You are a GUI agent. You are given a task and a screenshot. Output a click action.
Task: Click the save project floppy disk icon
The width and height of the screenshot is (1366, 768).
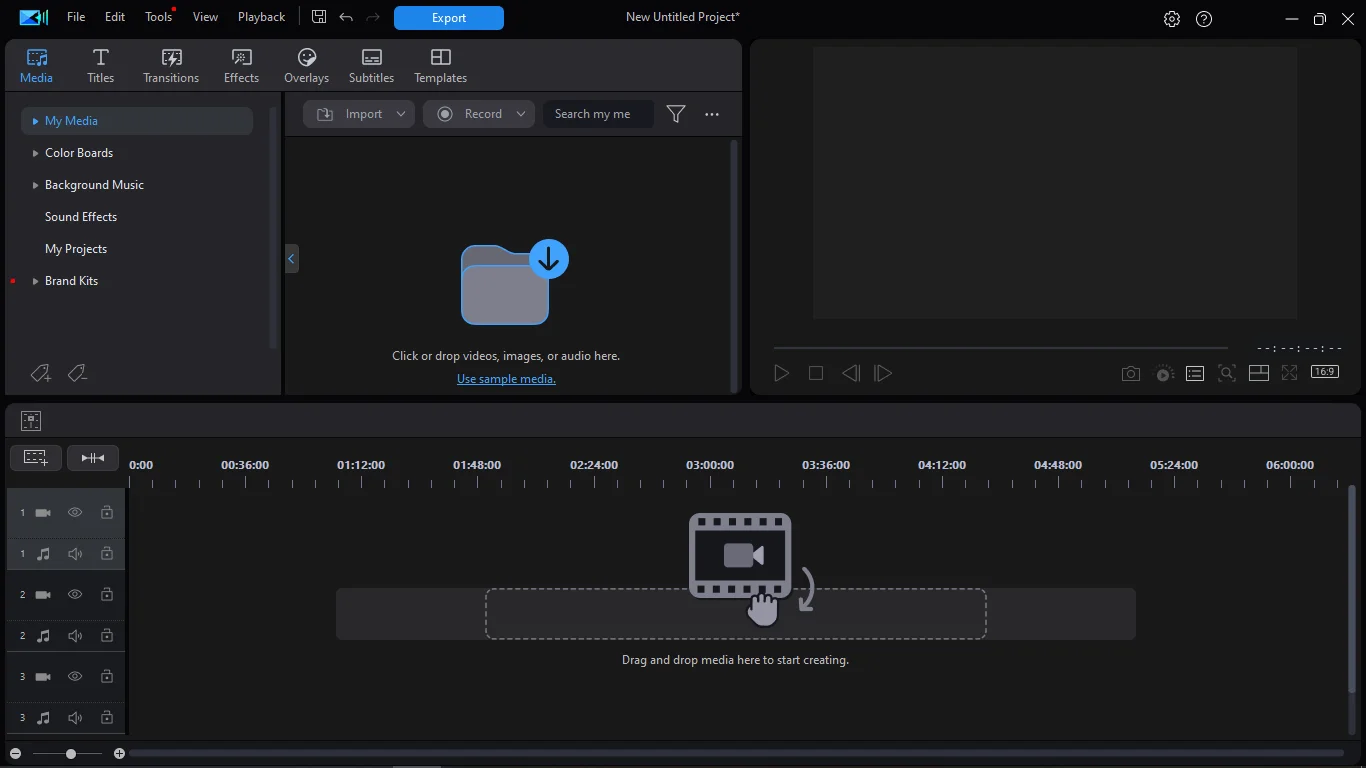click(x=319, y=17)
